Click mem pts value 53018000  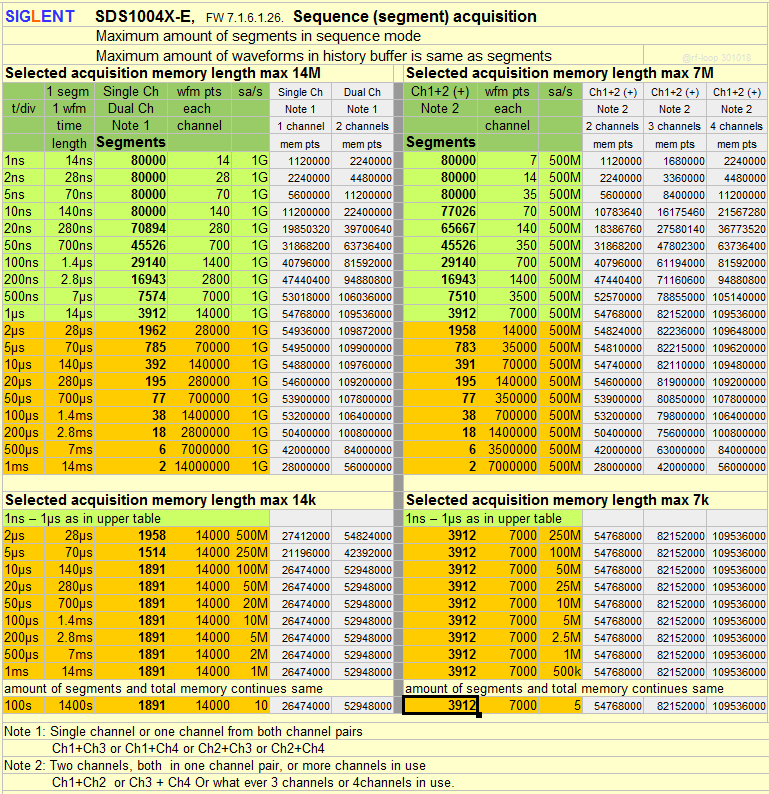pos(300,297)
